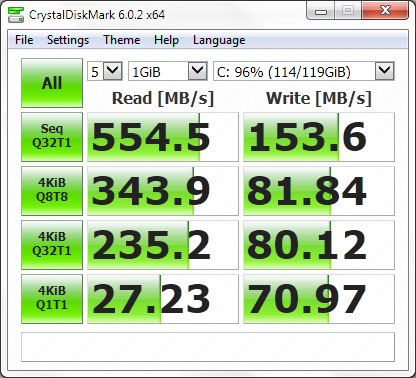Open the C: drive selection dropdown
Viewport: 416px width, 378px height.
(304, 71)
